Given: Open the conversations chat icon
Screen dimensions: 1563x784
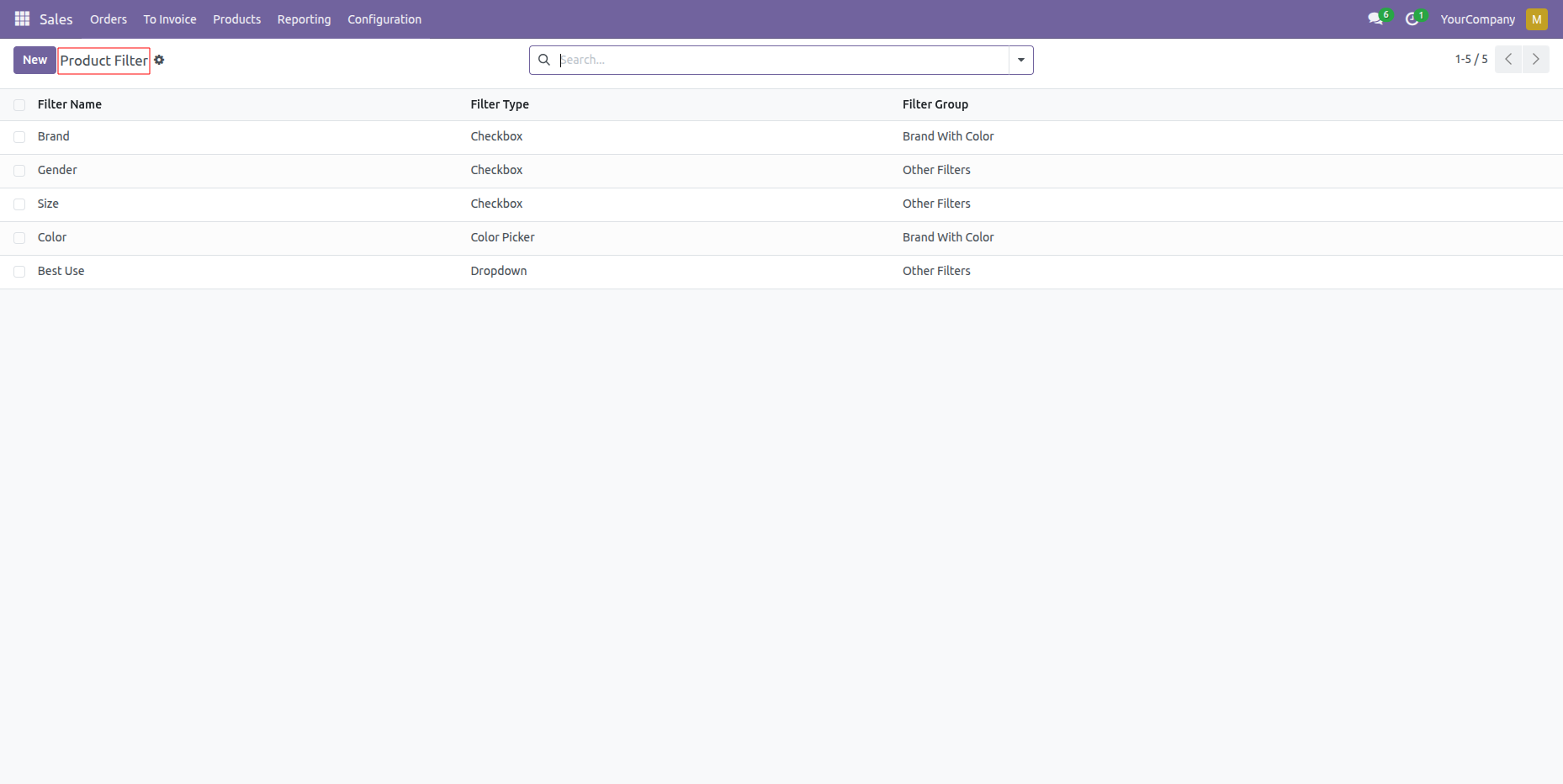Looking at the screenshot, I should 1375,19.
